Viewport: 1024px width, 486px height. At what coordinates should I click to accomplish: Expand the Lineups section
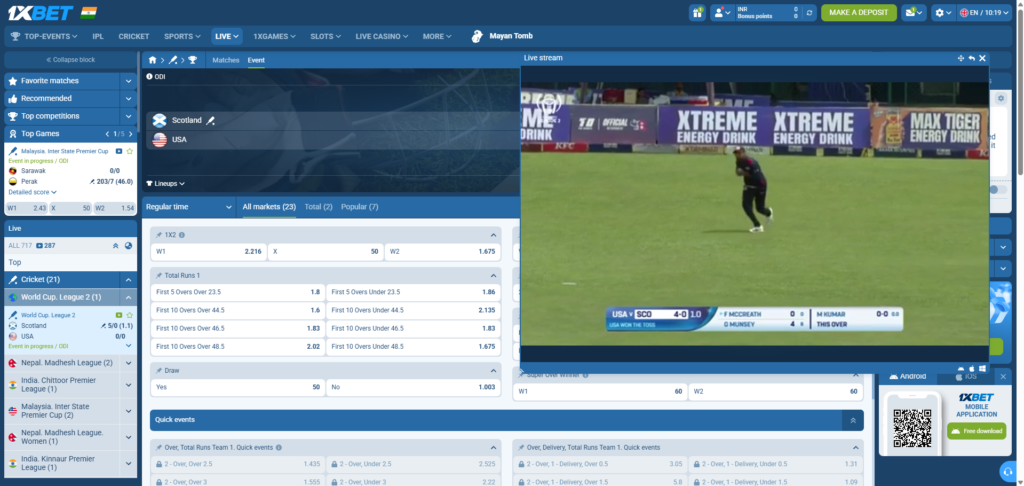coord(165,184)
